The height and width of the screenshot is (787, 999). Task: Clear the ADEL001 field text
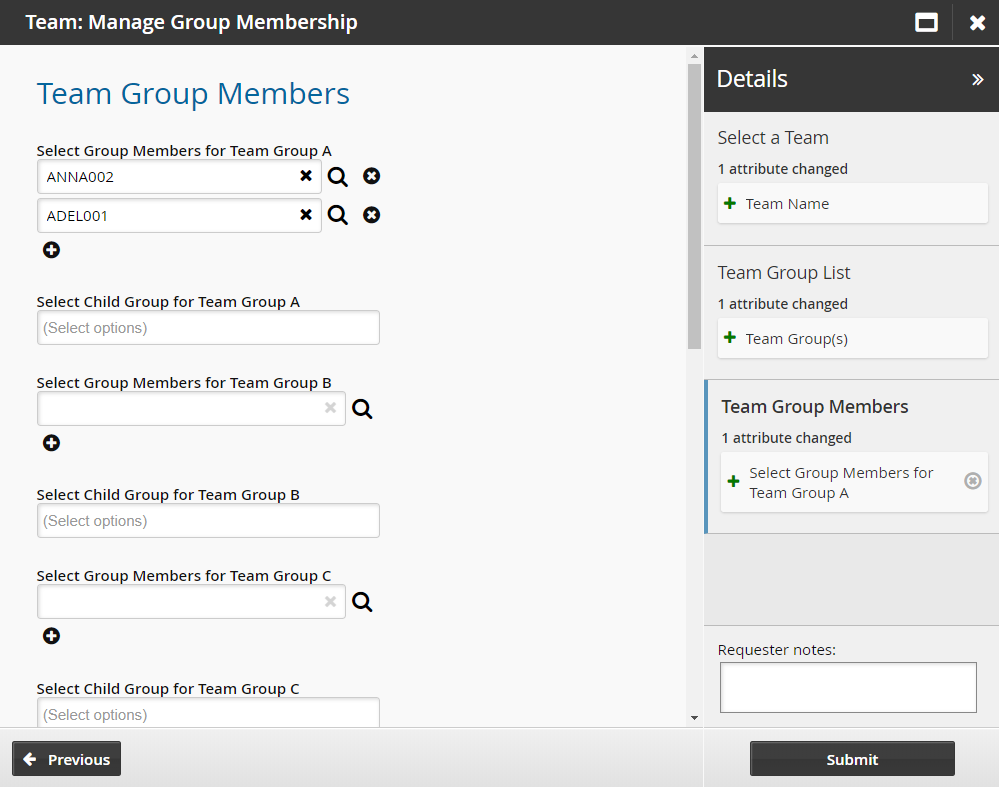tap(306, 215)
